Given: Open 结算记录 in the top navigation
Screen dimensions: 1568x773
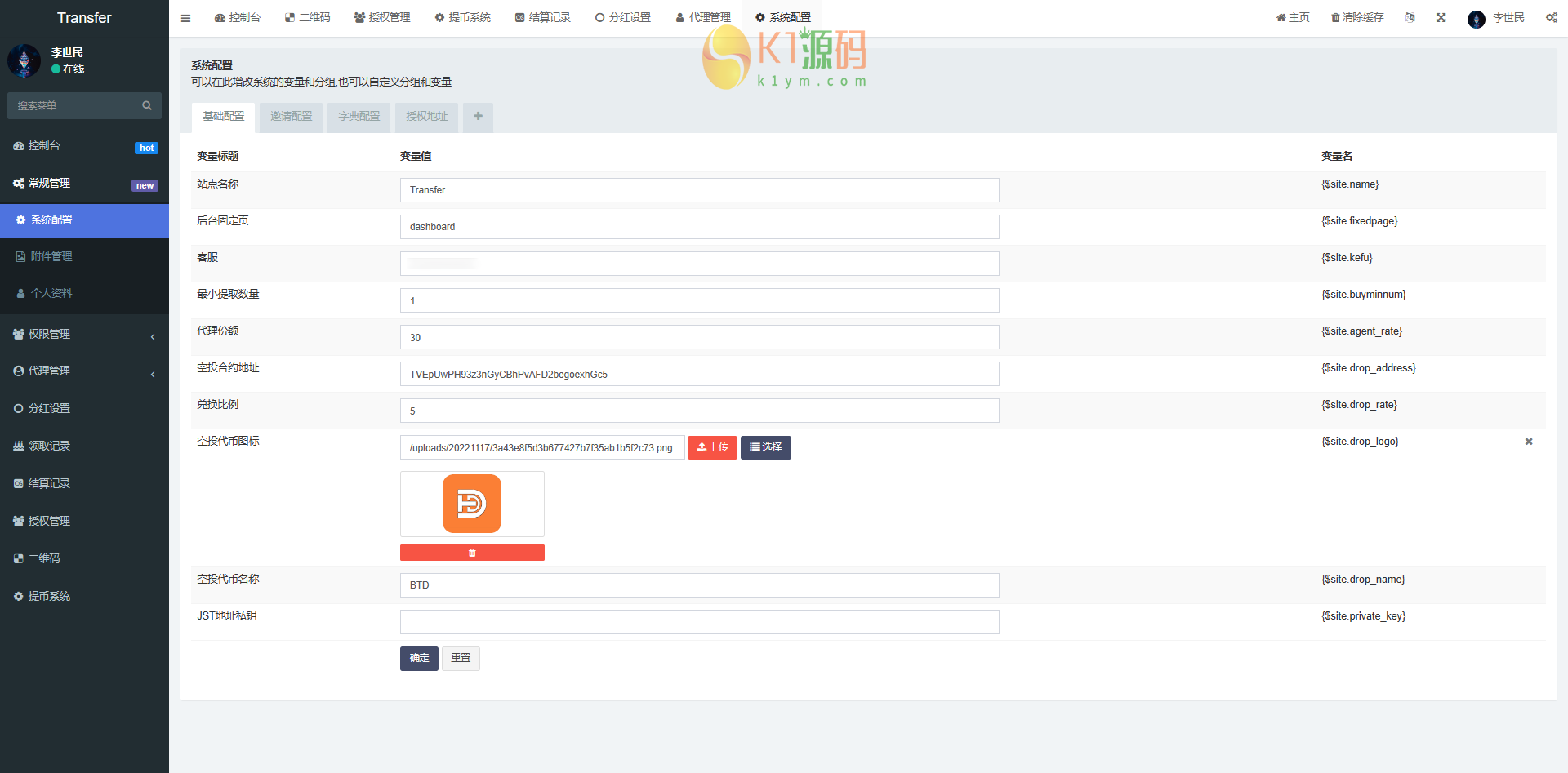Looking at the screenshot, I should click(543, 18).
